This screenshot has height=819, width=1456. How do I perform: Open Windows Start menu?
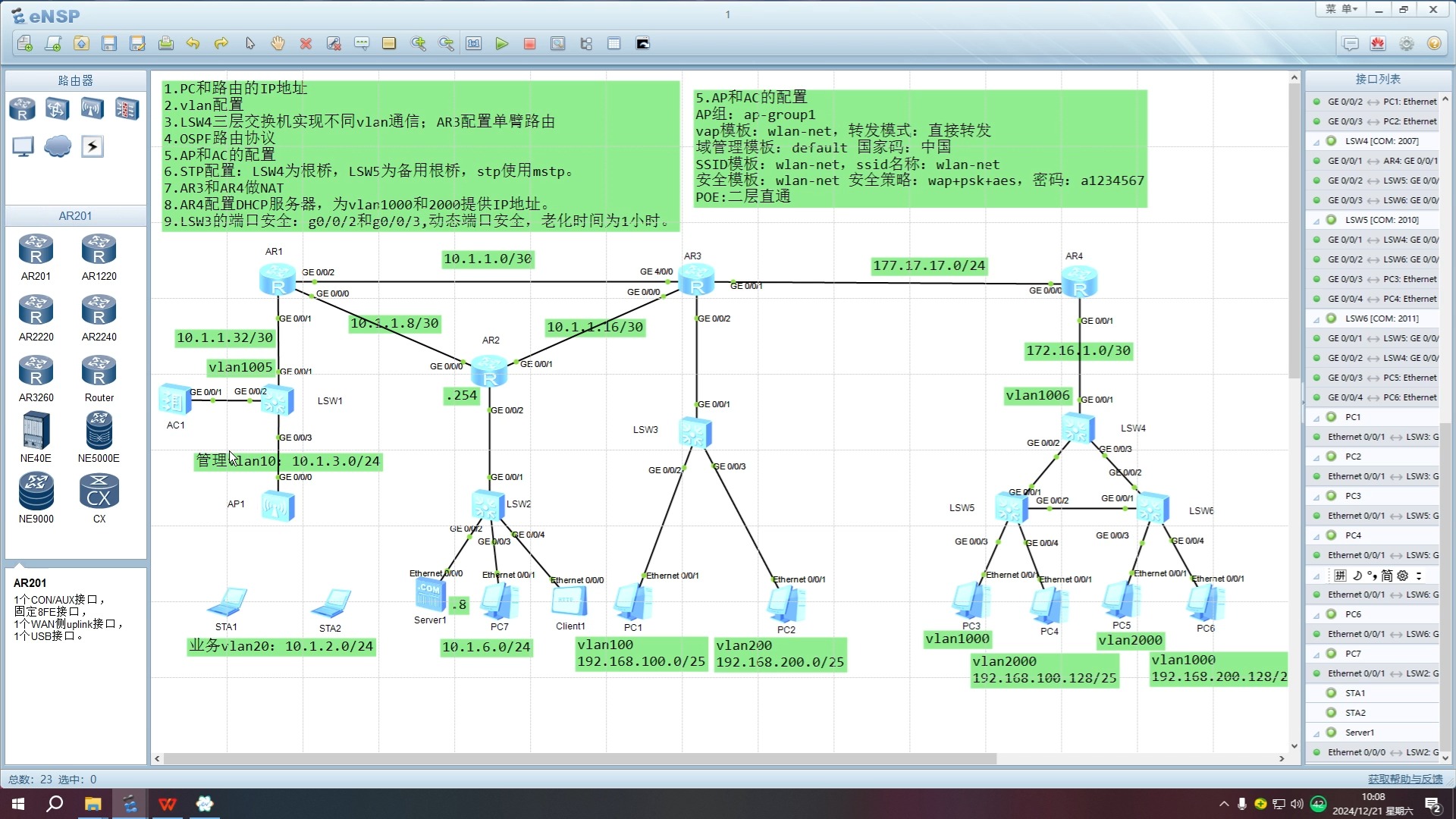[18, 804]
